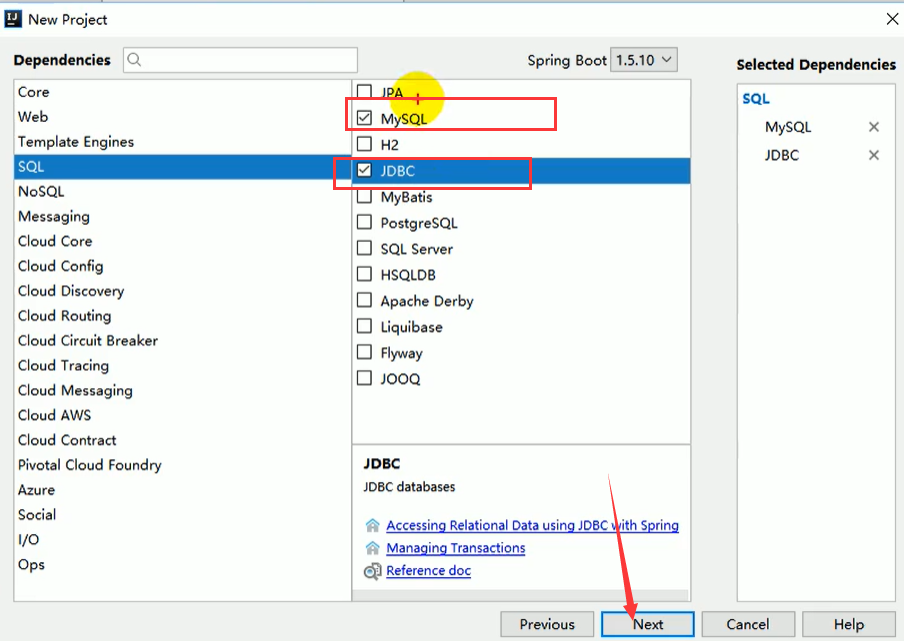904x641 pixels.
Task: Check the Apache Derby checkbox
Action: 364,300
